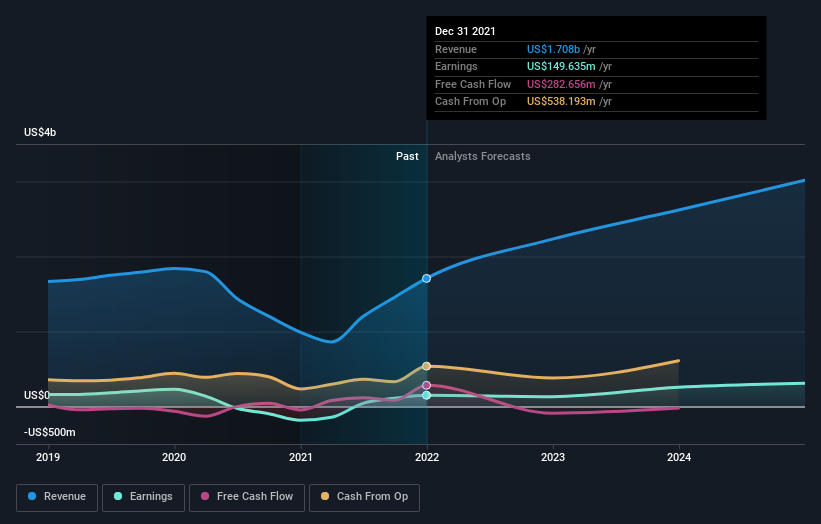Click the blue Revenue data point at 2022
The height and width of the screenshot is (524, 821).
tap(427, 278)
